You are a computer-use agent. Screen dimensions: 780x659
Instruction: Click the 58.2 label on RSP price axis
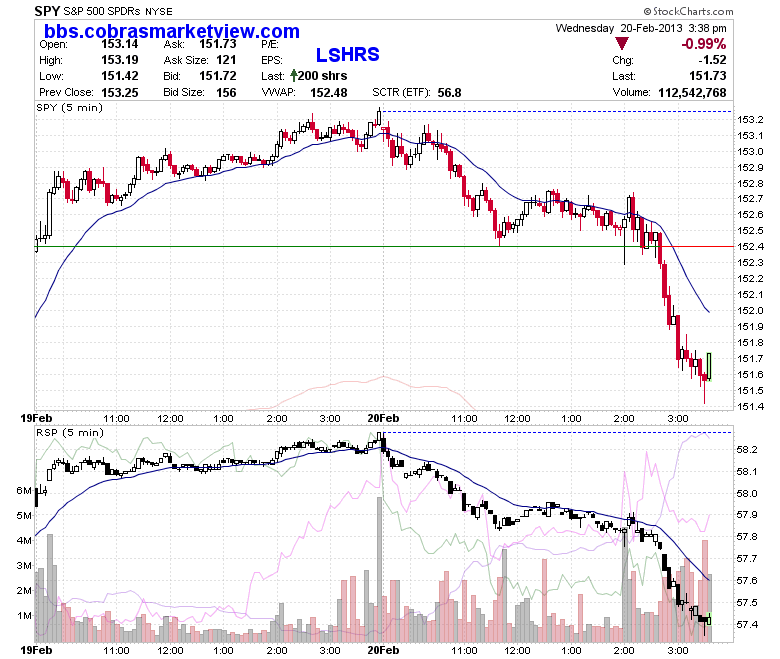pyautogui.click(x=746, y=450)
